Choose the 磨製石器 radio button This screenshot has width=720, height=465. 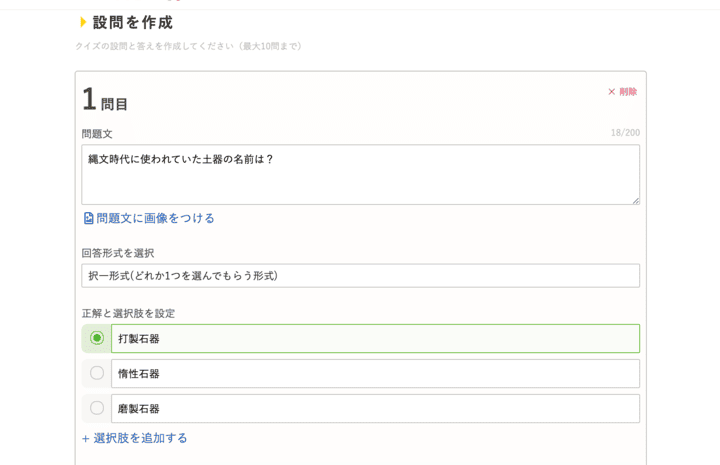click(x=97, y=408)
